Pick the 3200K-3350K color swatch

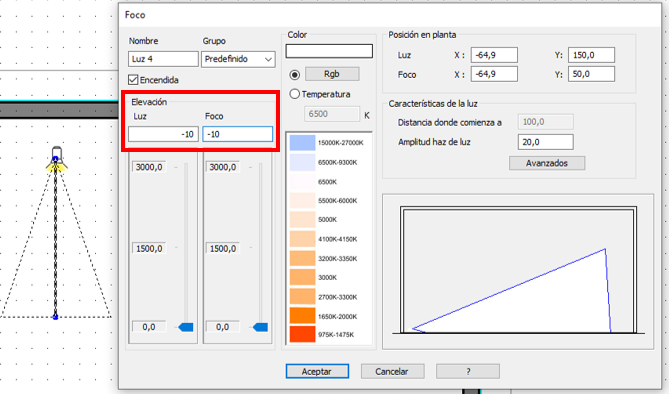pos(303,259)
